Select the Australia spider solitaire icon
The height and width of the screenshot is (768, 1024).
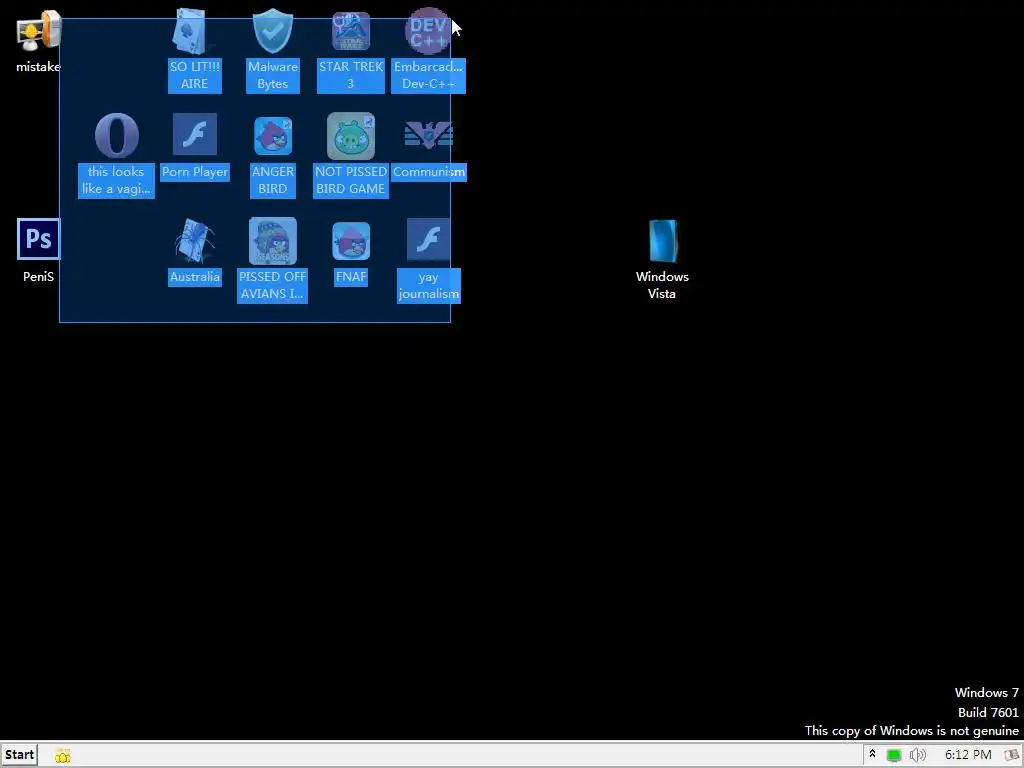[x=195, y=241]
